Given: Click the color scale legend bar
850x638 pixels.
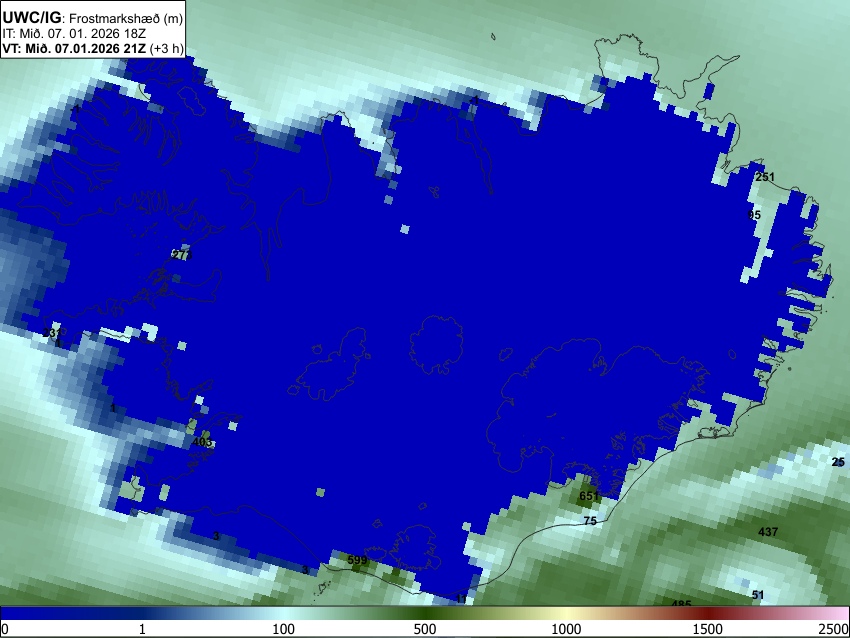Looking at the screenshot, I should (425, 614).
